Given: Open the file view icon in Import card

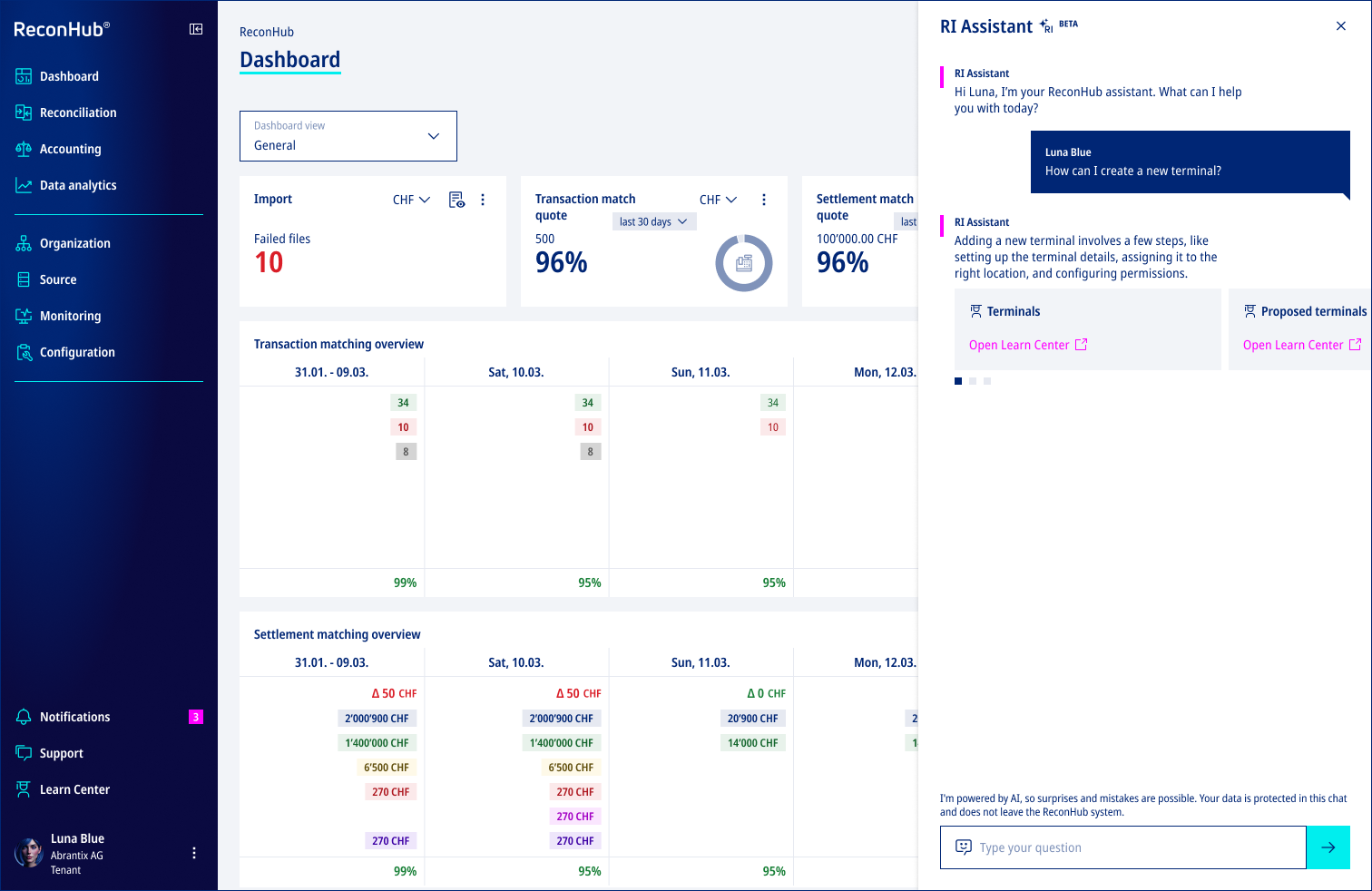Looking at the screenshot, I should click(x=457, y=200).
